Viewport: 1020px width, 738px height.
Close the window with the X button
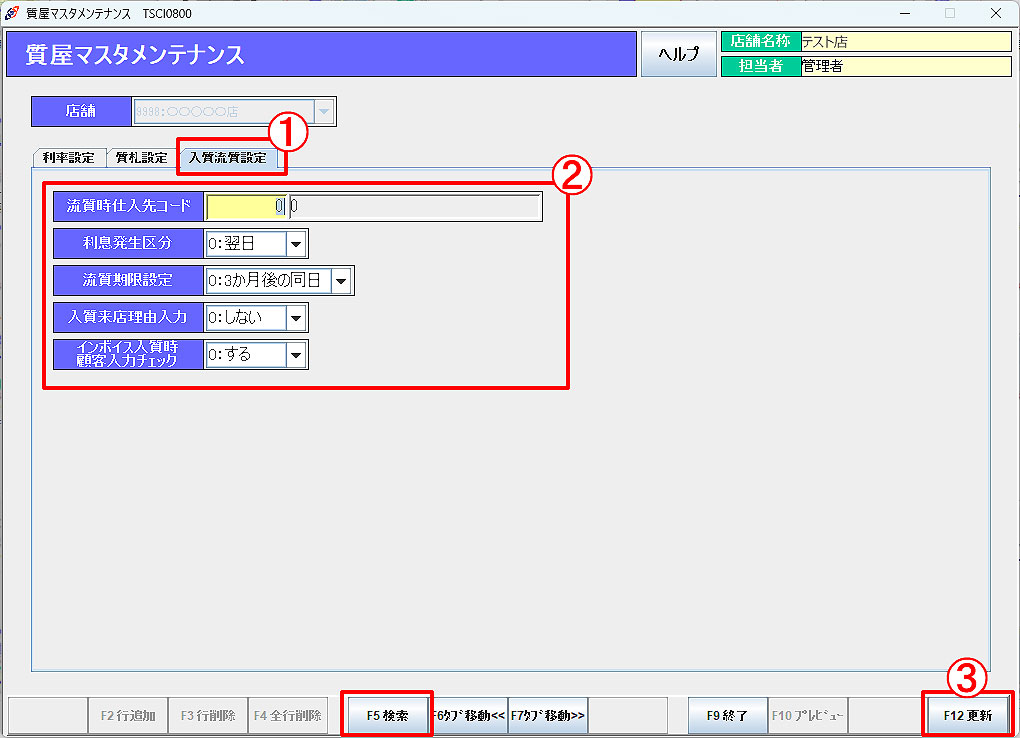tap(995, 13)
